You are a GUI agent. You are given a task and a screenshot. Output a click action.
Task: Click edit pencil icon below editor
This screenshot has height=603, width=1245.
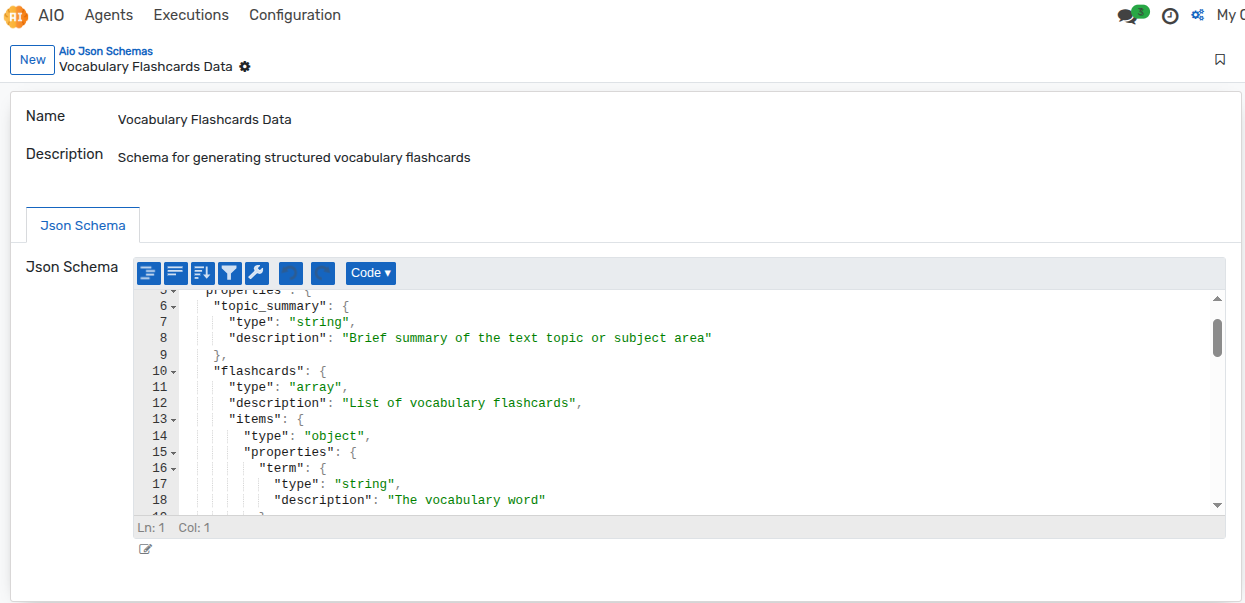point(146,549)
